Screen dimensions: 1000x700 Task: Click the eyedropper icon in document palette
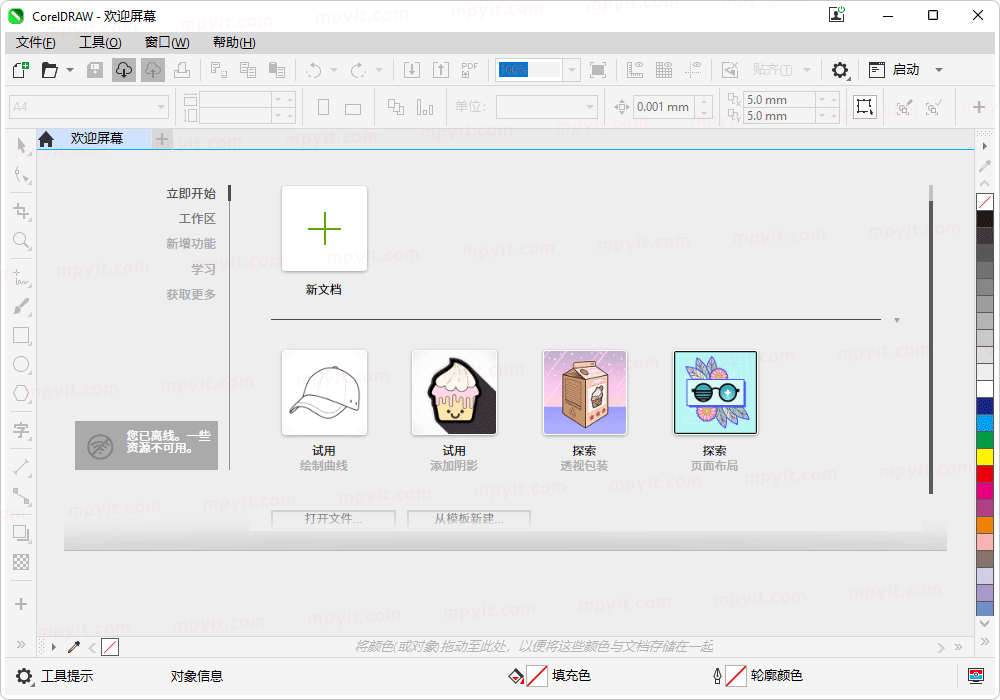tap(74, 647)
